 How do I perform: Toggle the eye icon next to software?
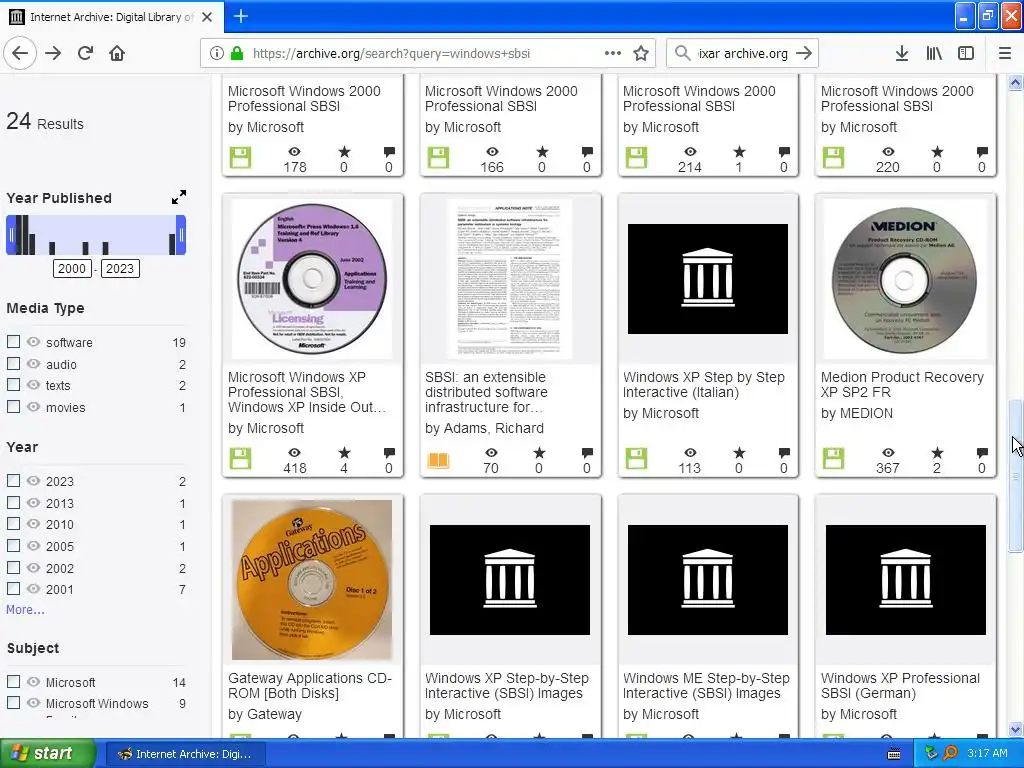(33, 342)
